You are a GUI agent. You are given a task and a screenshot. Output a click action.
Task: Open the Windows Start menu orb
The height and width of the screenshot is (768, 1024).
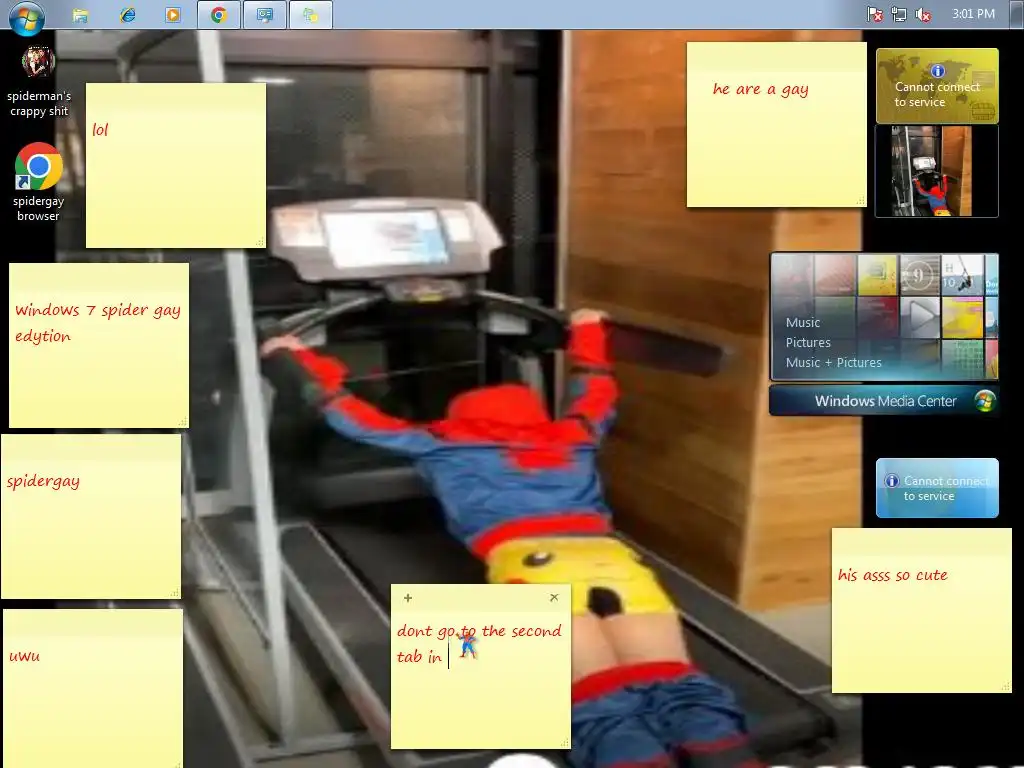tap(27, 16)
